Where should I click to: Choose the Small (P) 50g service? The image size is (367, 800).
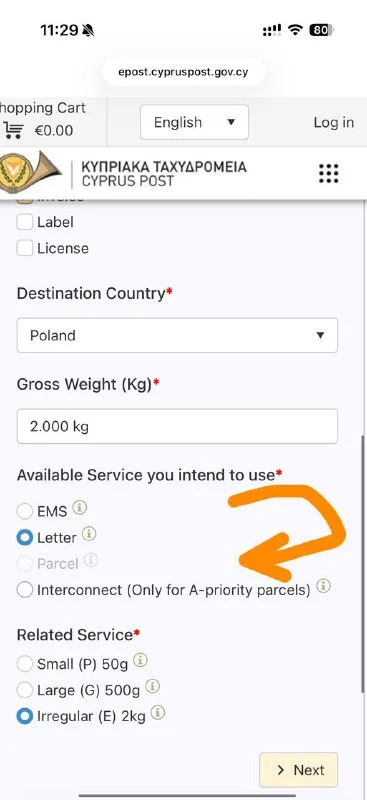coord(25,664)
